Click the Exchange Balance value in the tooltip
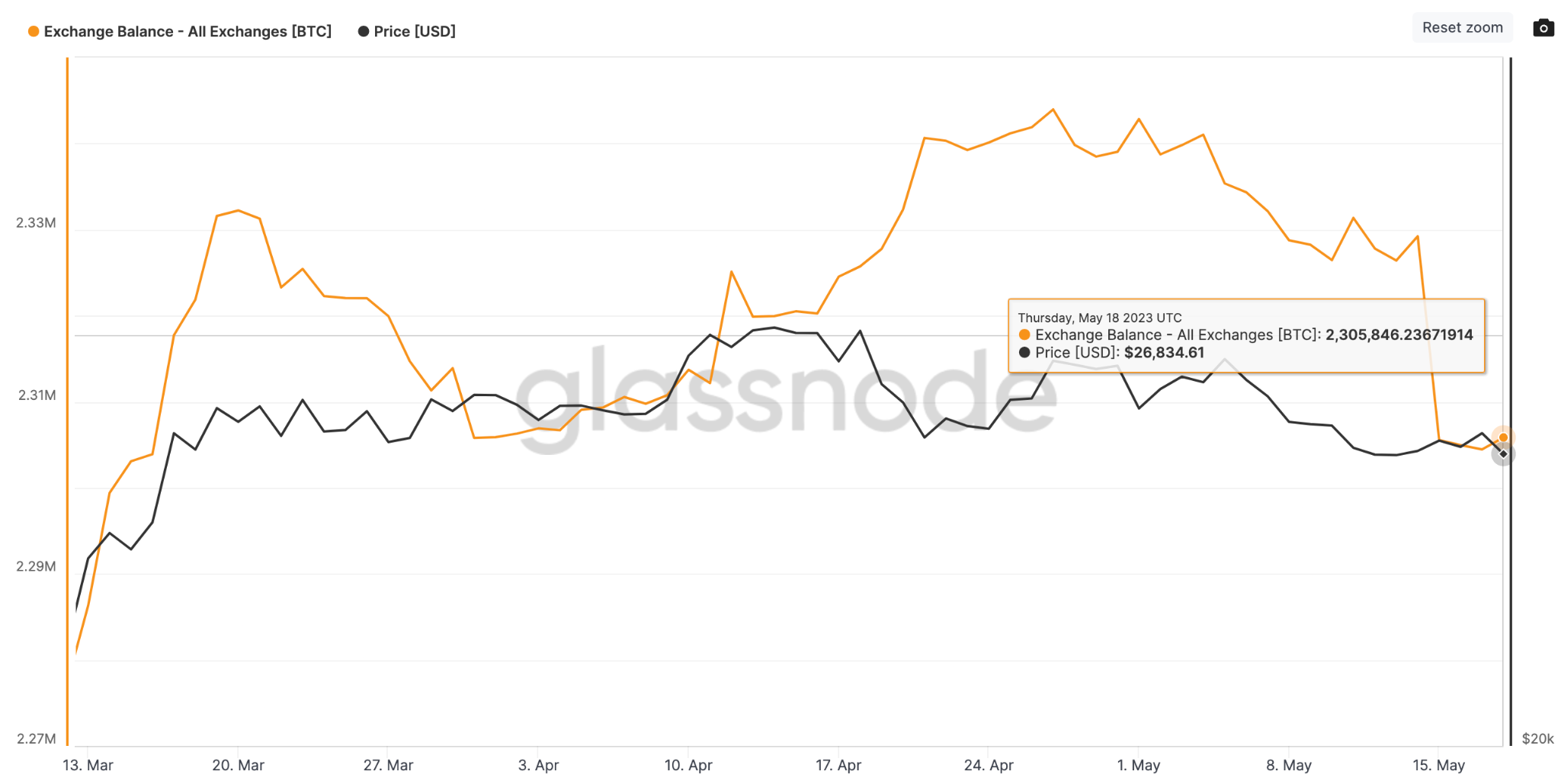Screen dimensions: 1561x784 point(1399,334)
